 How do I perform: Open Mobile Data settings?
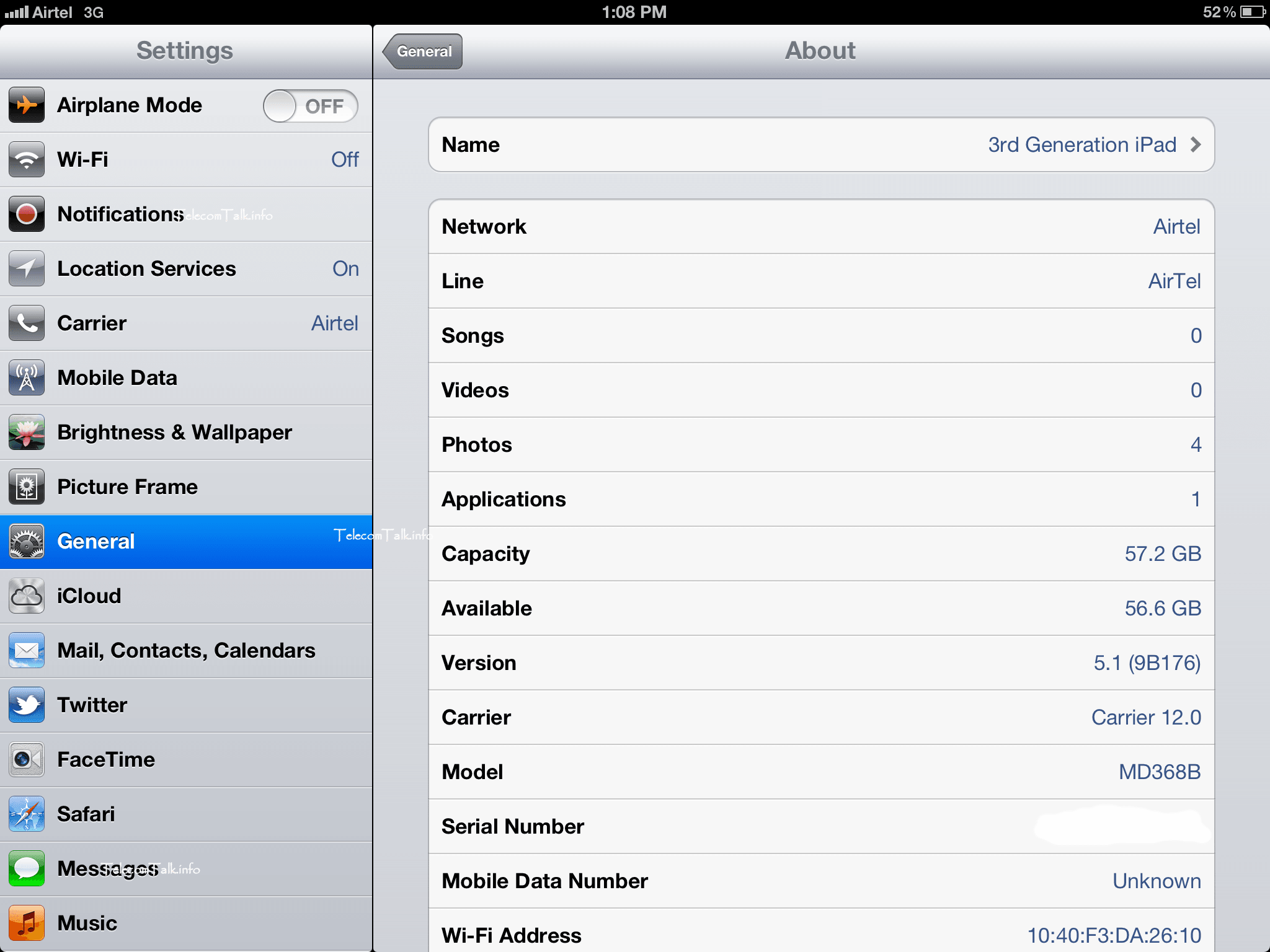(x=186, y=377)
